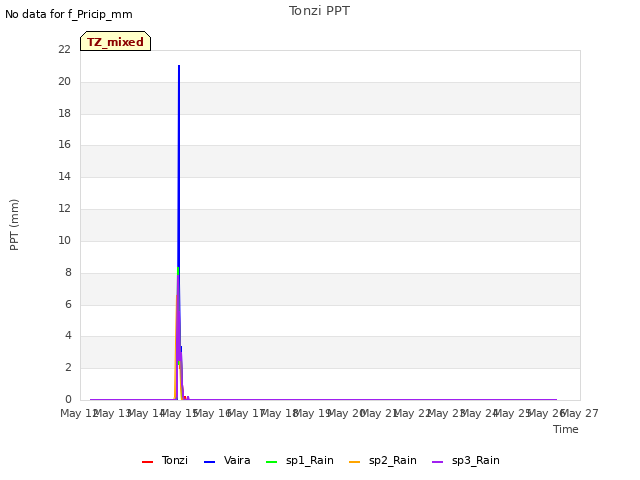The image size is (640, 480).
Task: Click the 22 y-axis tick label
Action: click(64, 49)
